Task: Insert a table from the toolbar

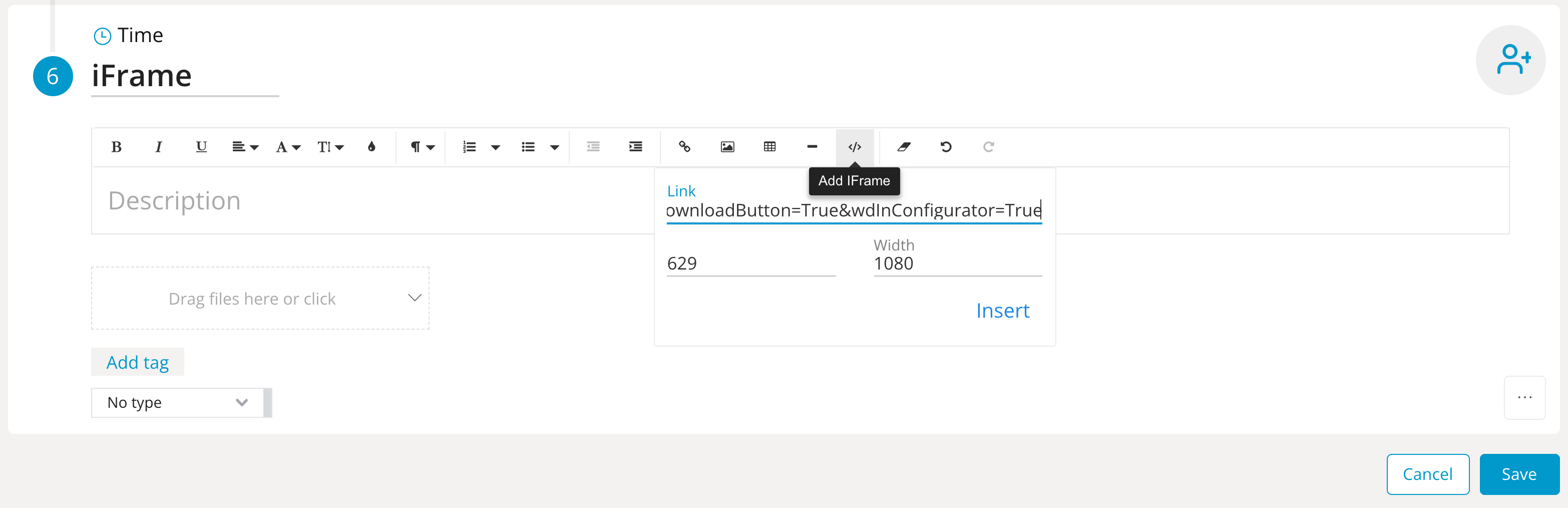Action: pos(769,147)
